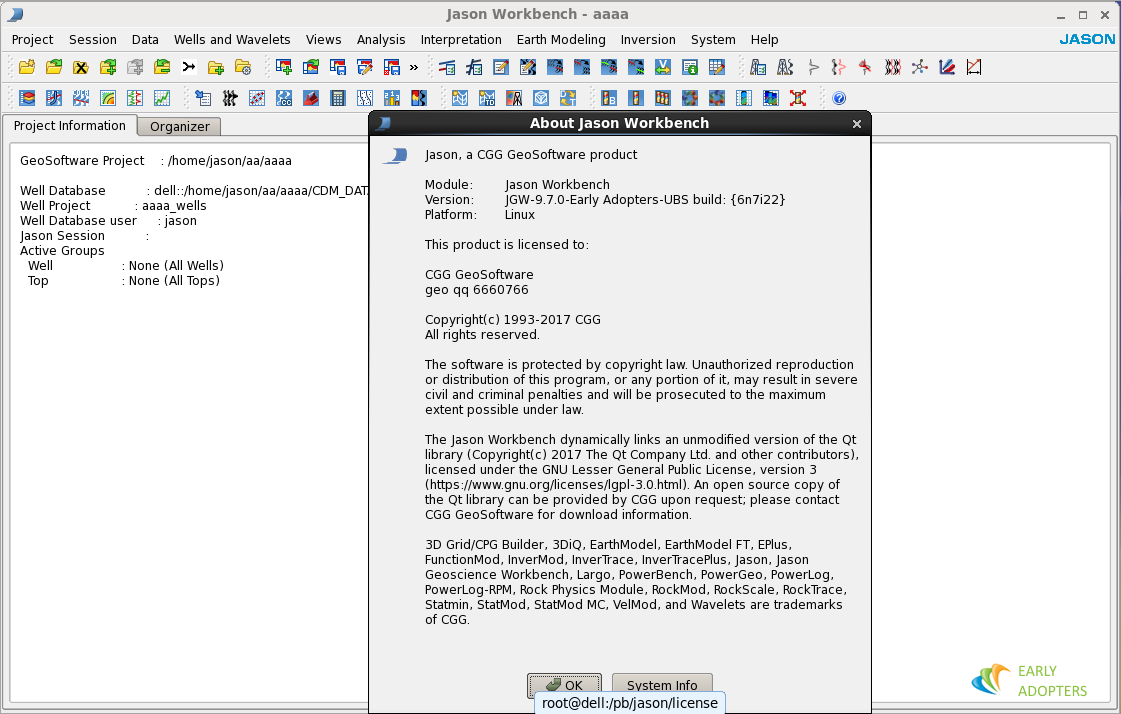This screenshot has width=1121, height=714.
Task: Click the D-T conversion arrows icon
Action: [x=568, y=98]
